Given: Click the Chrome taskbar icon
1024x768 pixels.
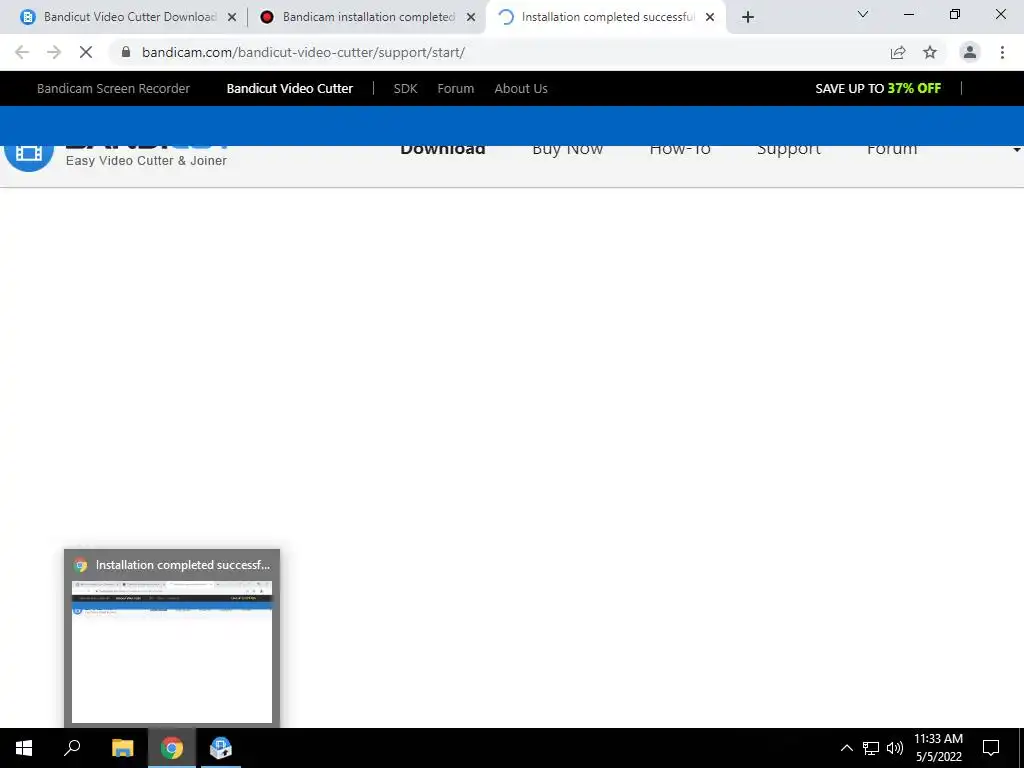Looking at the screenshot, I should (172, 748).
